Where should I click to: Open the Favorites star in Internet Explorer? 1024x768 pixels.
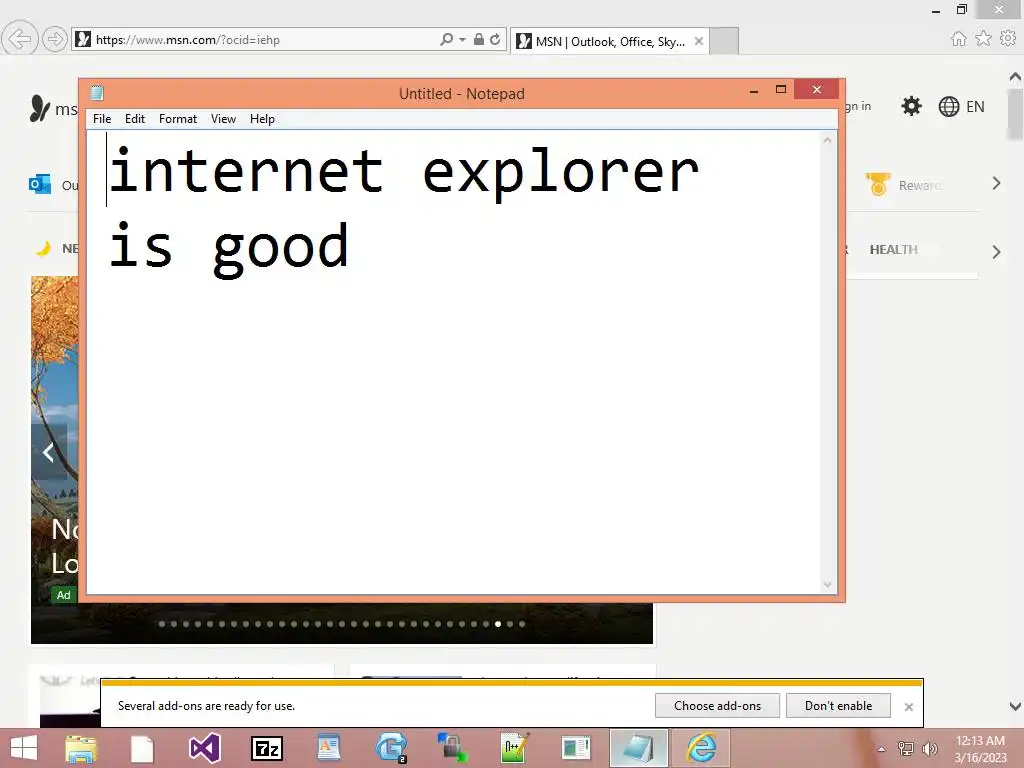[x=983, y=39]
